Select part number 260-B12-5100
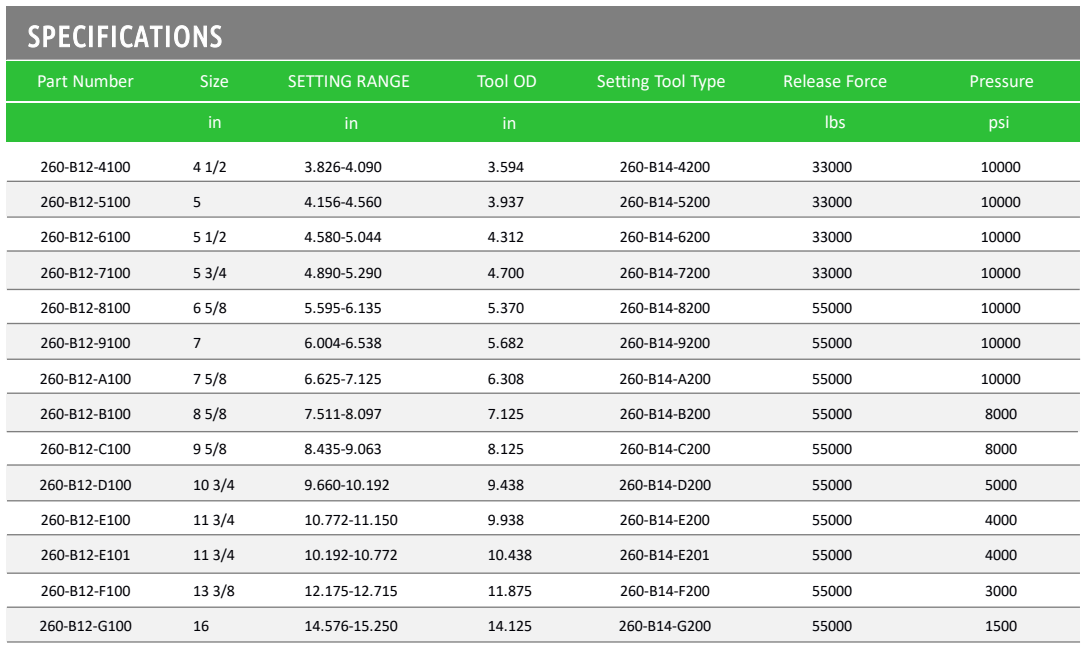 coord(85,202)
